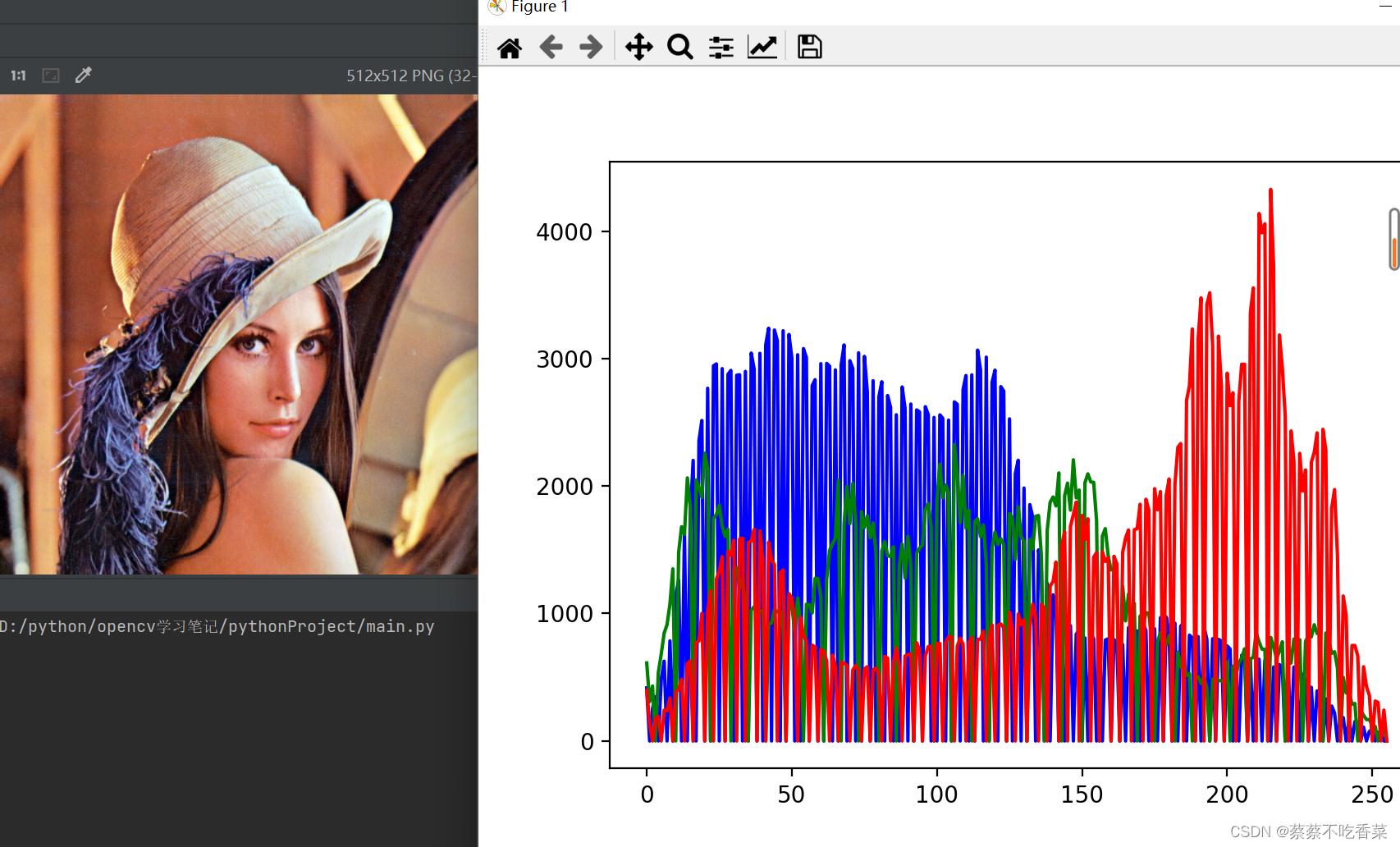This screenshot has height=847, width=1400.
Task: Save the figure with floppy icon
Action: 810,47
